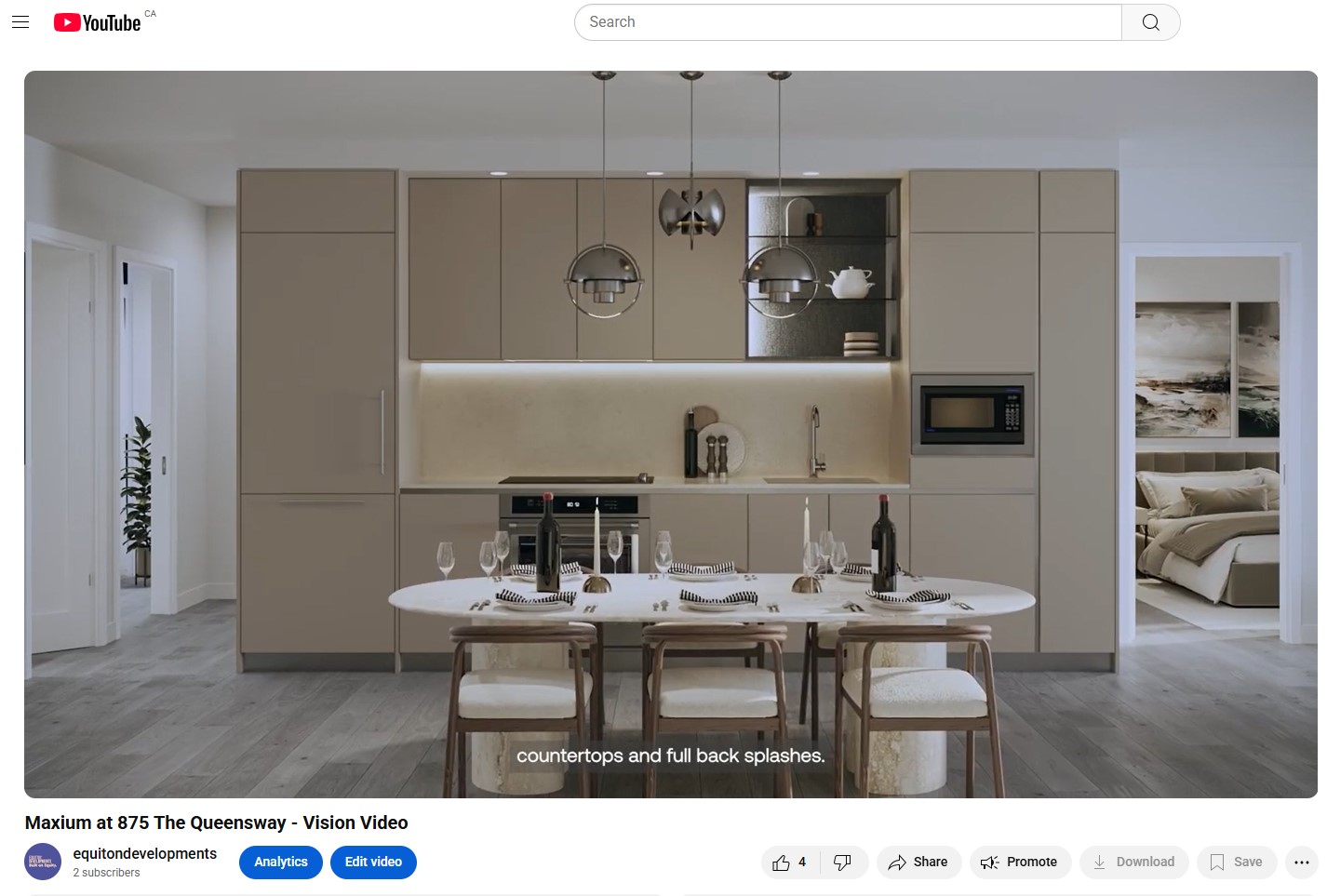This screenshot has width=1327, height=896.
Task: Open video Analytics
Action: 281,863
